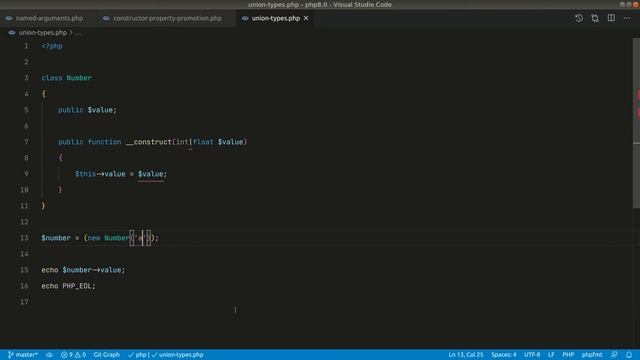Click the <?php opening tag

tap(52, 46)
